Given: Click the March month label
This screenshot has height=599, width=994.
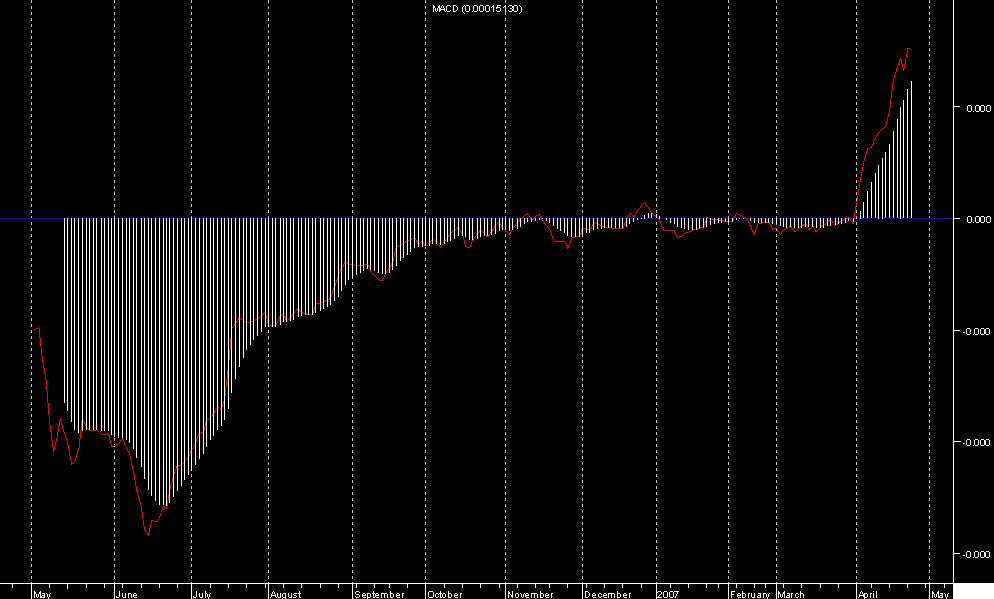Looking at the screenshot, I should click(791, 595).
